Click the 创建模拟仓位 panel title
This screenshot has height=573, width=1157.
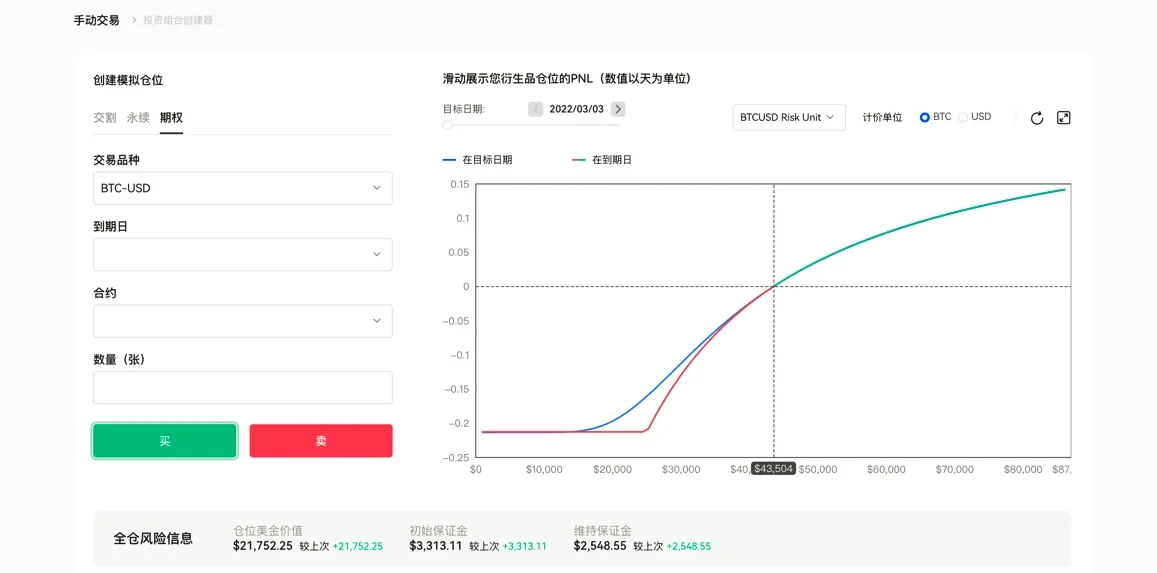(128, 80)
